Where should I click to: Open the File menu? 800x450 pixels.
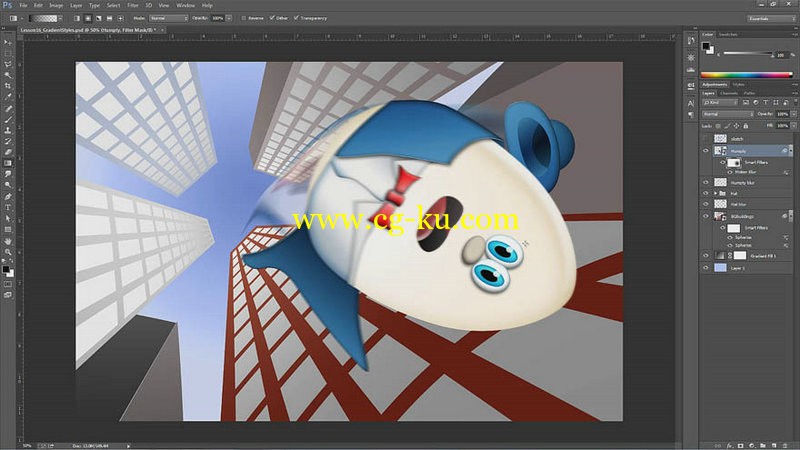pyautogui.click(x=23, y=6)
